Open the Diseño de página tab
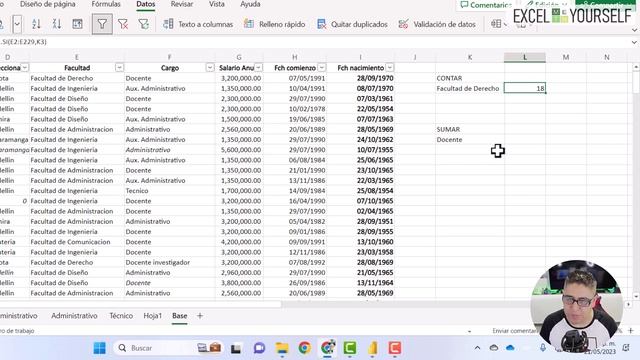Screen dimensions: 640x360 pos(48,4)
